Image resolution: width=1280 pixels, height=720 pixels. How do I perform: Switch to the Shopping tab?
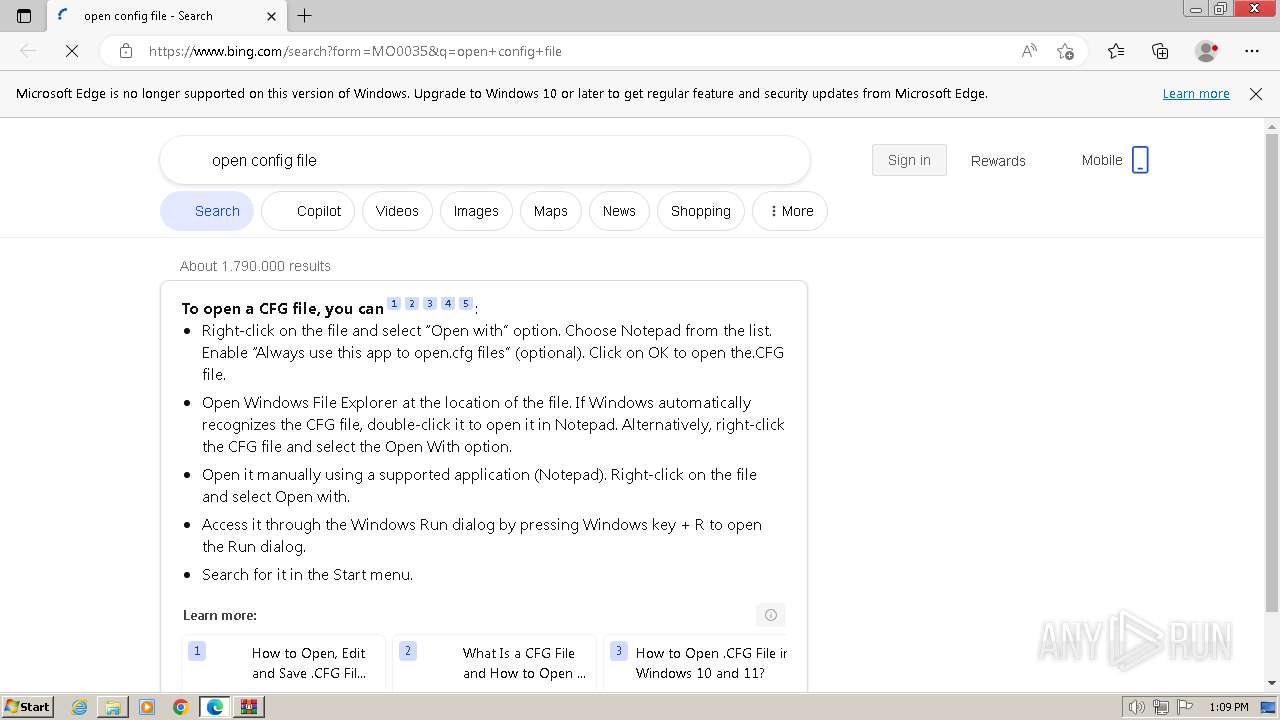(x=701, y=211)
